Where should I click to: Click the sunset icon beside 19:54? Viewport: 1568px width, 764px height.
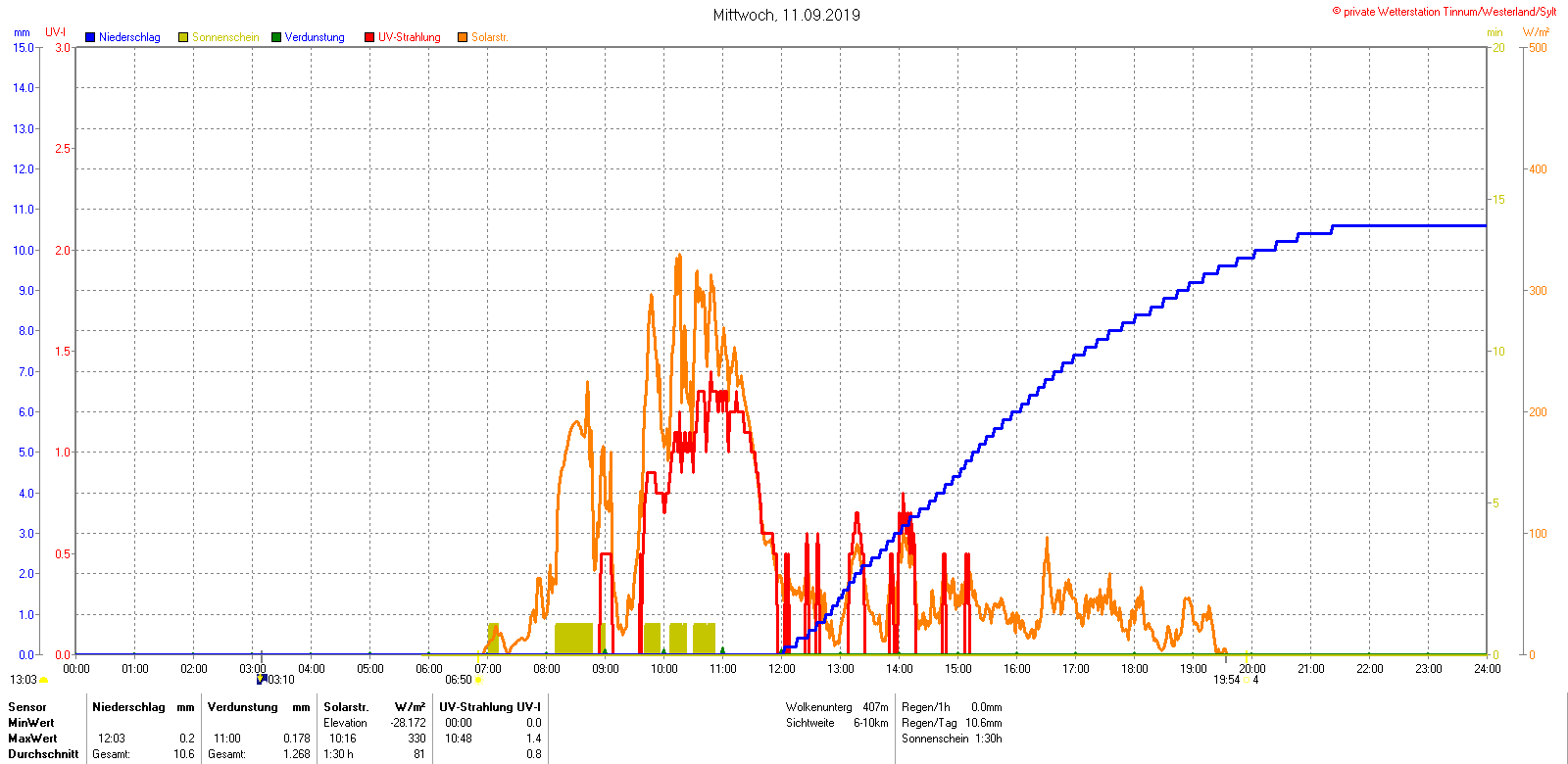pos(1247,680)
